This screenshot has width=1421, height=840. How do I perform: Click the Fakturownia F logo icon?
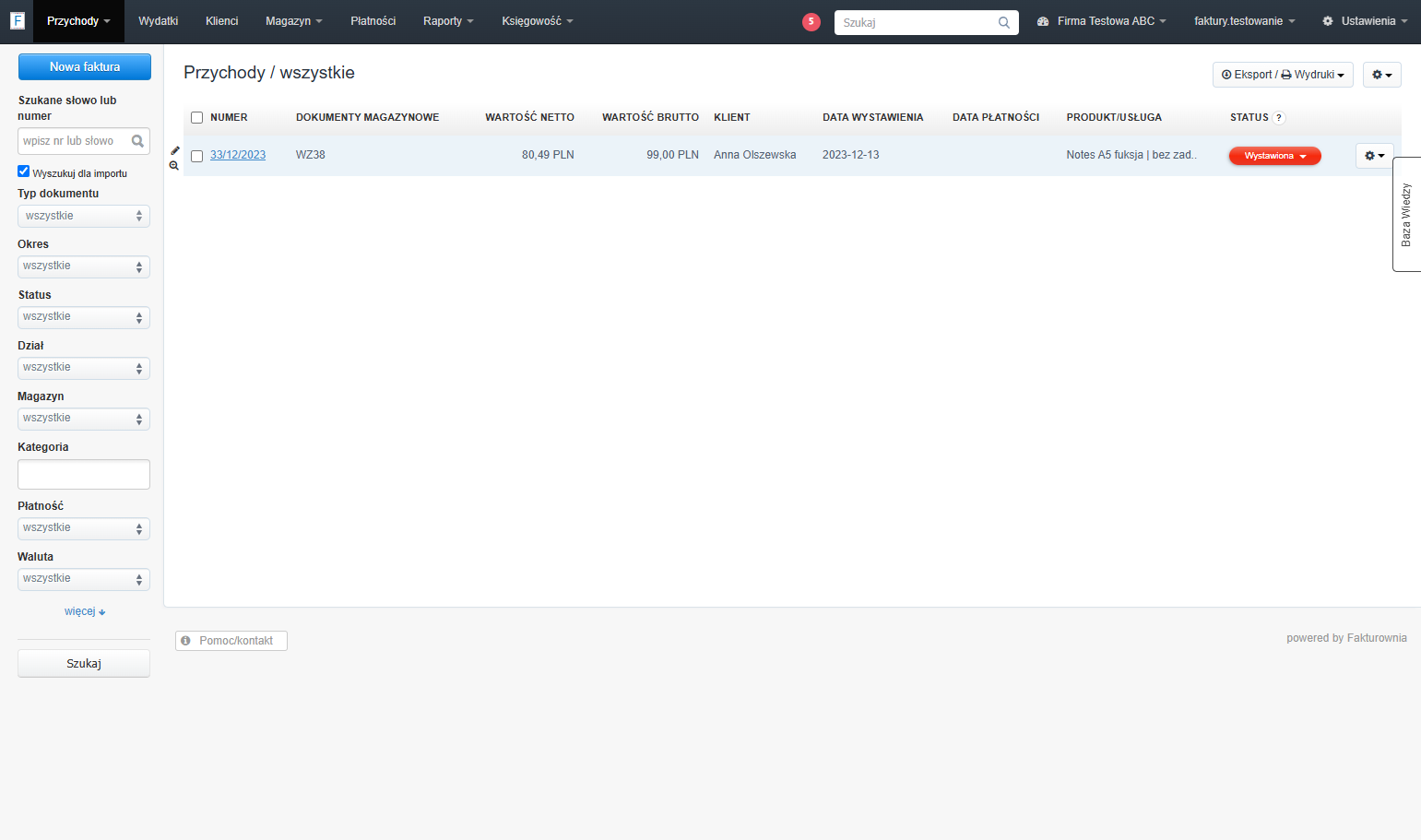coord(17,20)
